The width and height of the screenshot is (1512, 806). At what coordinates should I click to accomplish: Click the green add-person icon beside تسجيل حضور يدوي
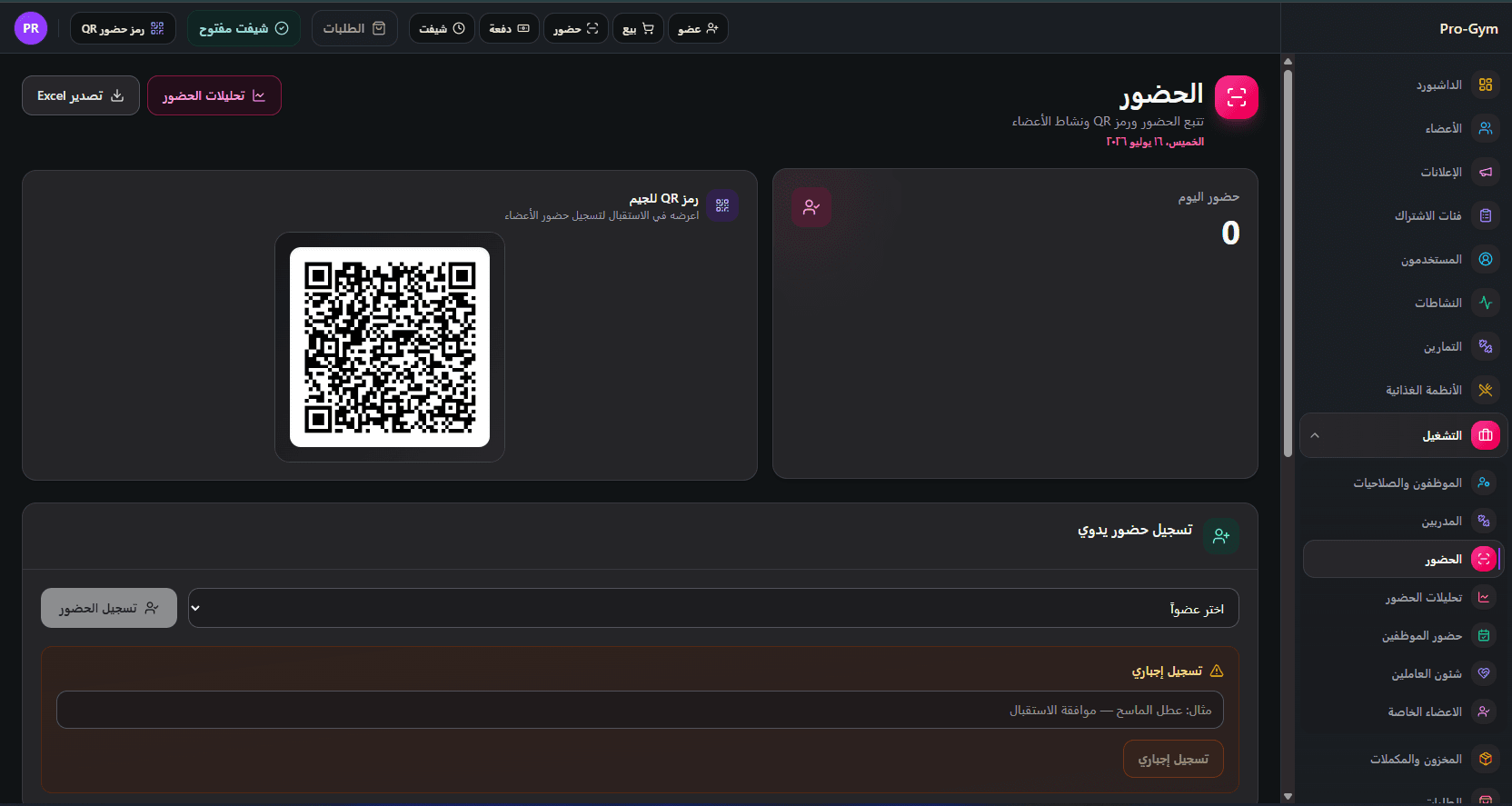point(1221,536)
